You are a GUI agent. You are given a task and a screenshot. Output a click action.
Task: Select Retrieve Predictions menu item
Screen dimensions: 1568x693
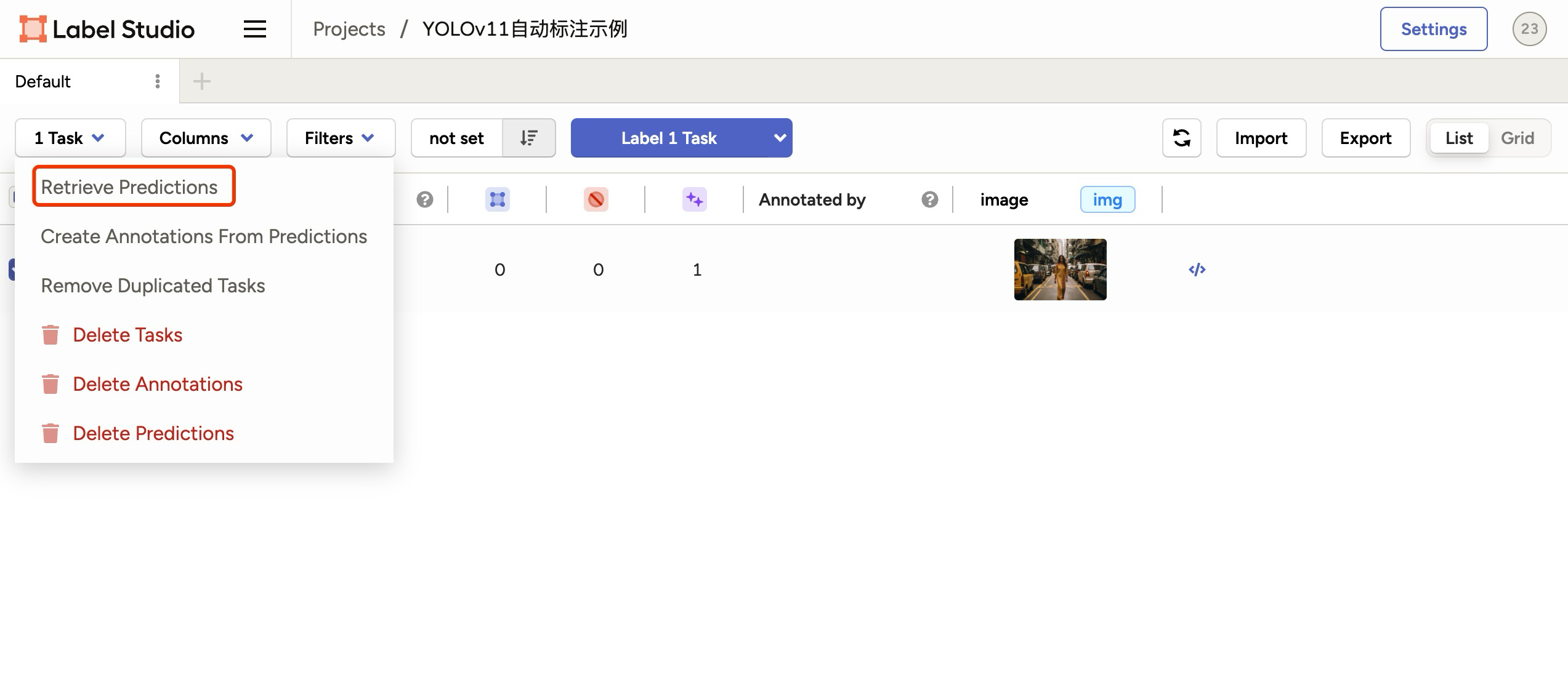coord(129,187)
